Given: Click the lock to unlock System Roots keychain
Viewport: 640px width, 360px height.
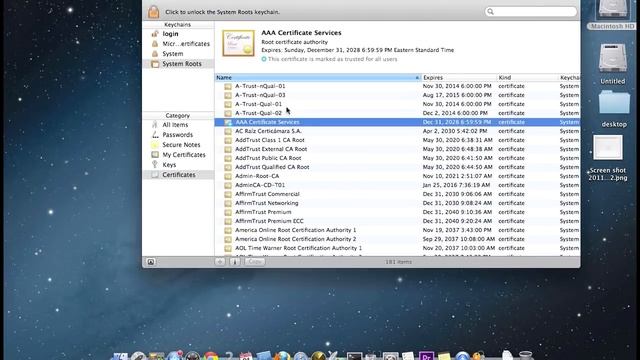Looking at the screenshot, I should click(153, 11).
